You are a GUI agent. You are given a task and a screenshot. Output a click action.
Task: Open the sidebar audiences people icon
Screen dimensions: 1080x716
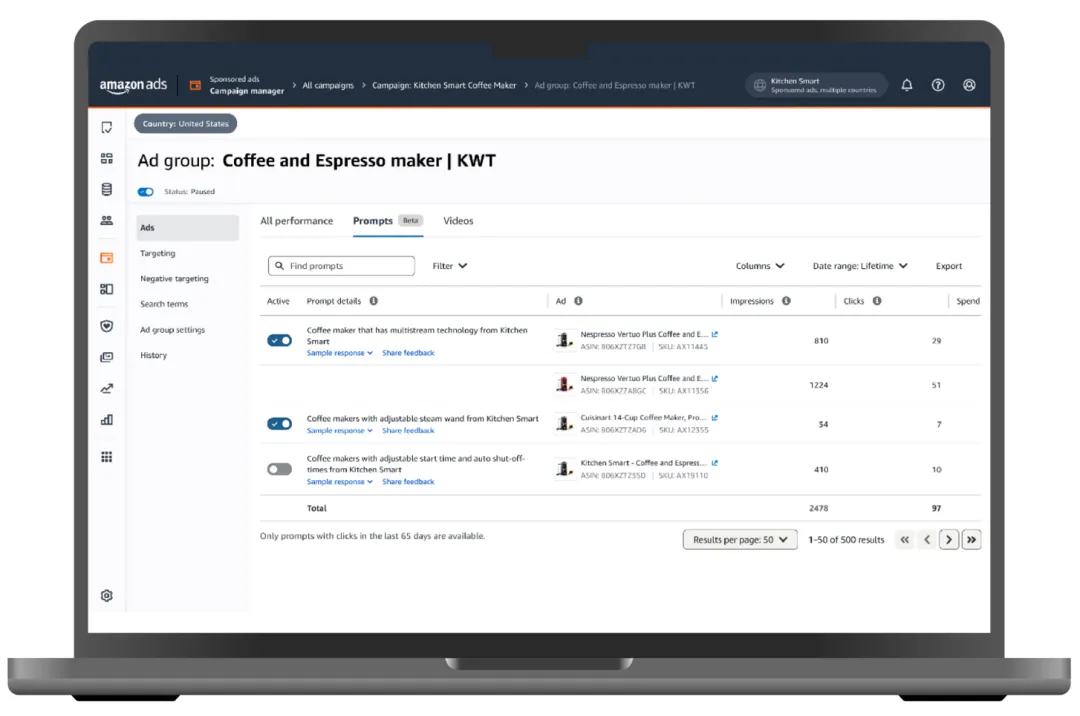(107, 220)
